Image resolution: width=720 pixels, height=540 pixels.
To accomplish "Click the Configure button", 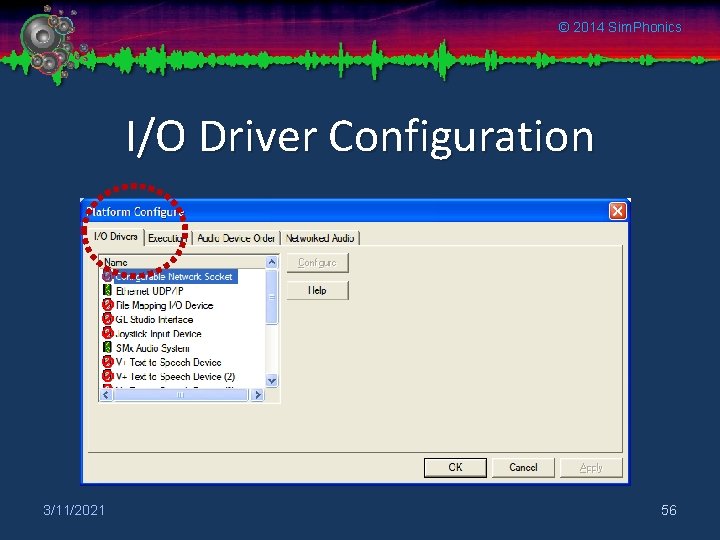I will click(x=317, y=263).
